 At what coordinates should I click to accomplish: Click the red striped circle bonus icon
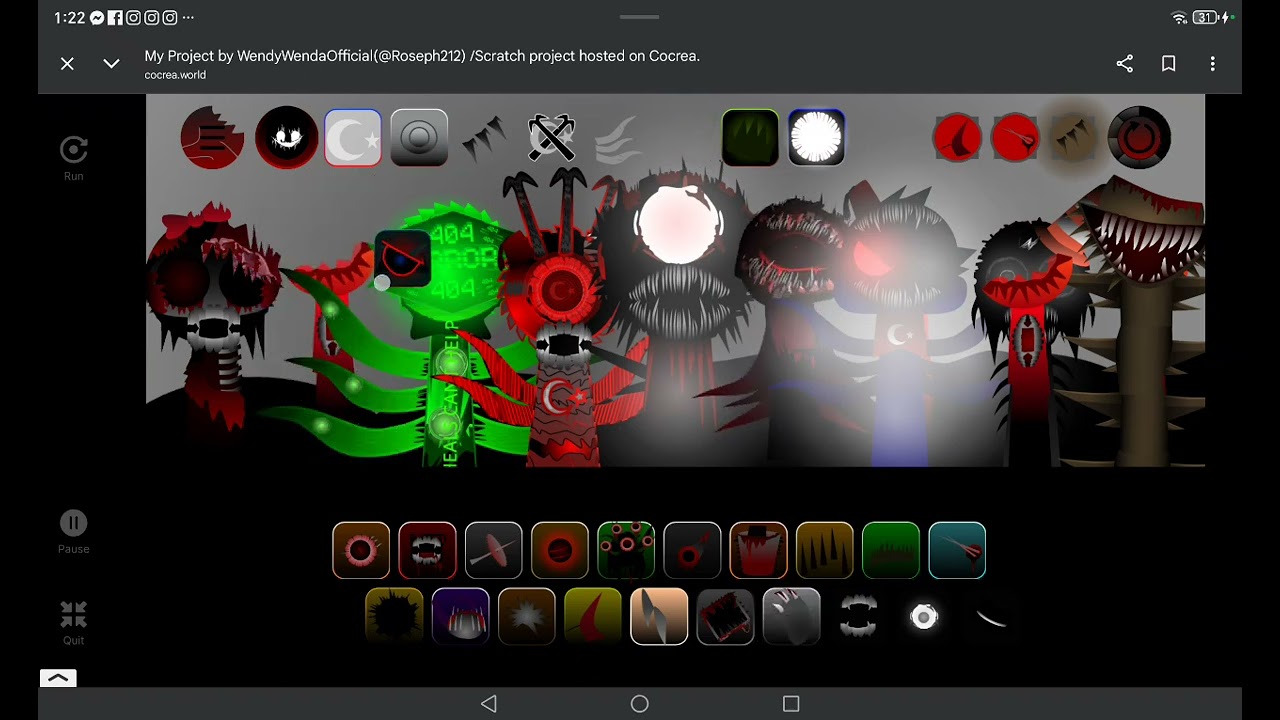tap(212, 137)
